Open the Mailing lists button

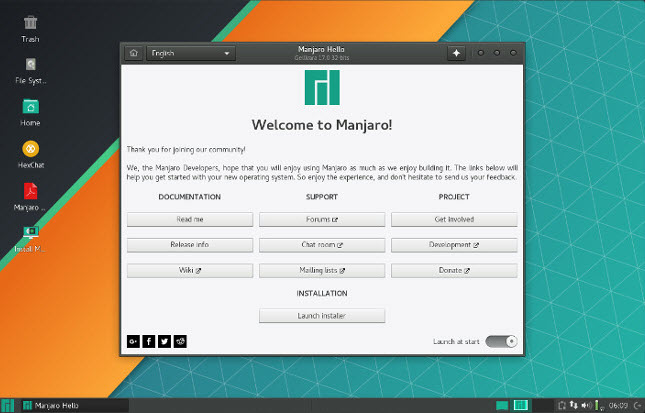click(322, 270)
